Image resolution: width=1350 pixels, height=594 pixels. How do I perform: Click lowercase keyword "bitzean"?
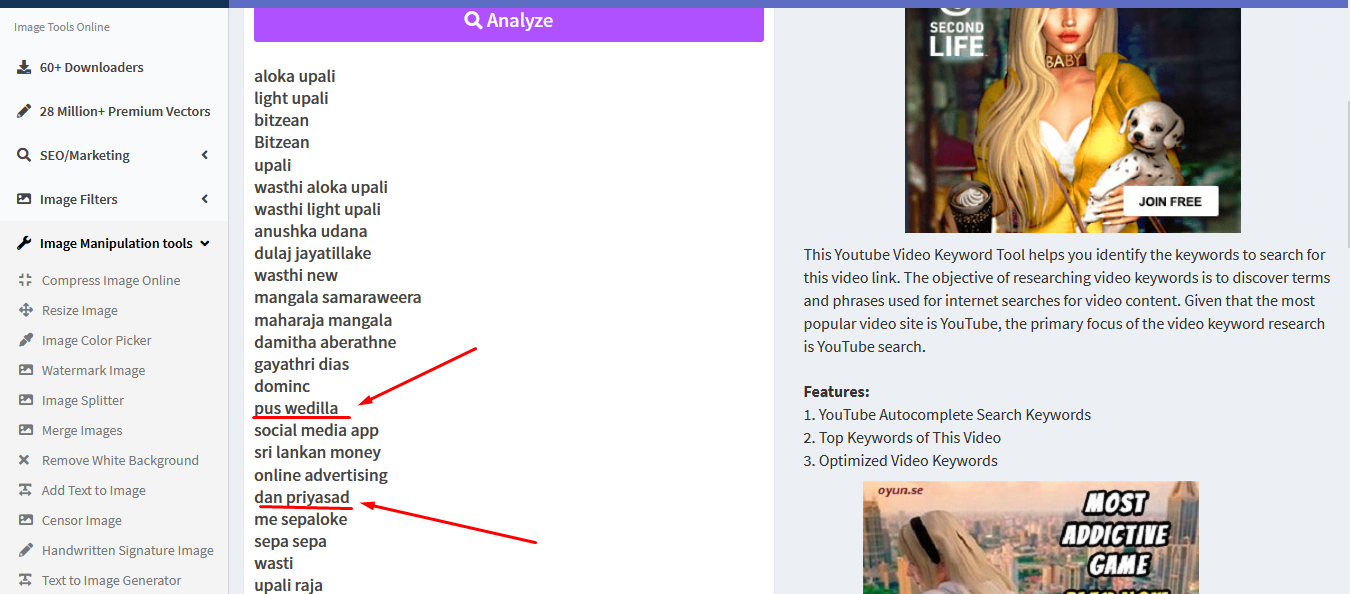click(x=281, y=120)
